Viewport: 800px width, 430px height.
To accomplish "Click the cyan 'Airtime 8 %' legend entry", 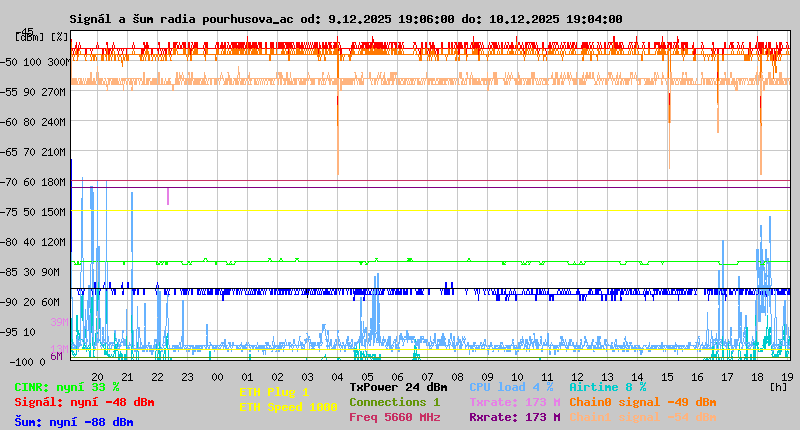I will point(607,387).
